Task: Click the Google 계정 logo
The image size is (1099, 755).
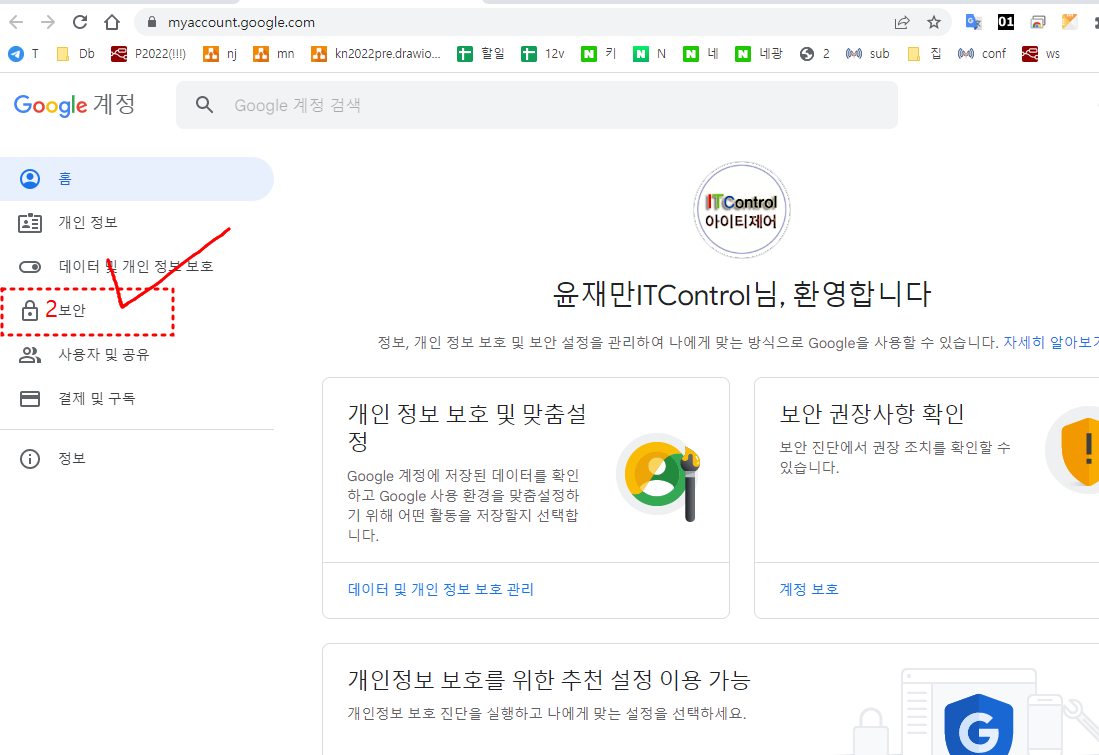Action: click(x=74, y=105)
